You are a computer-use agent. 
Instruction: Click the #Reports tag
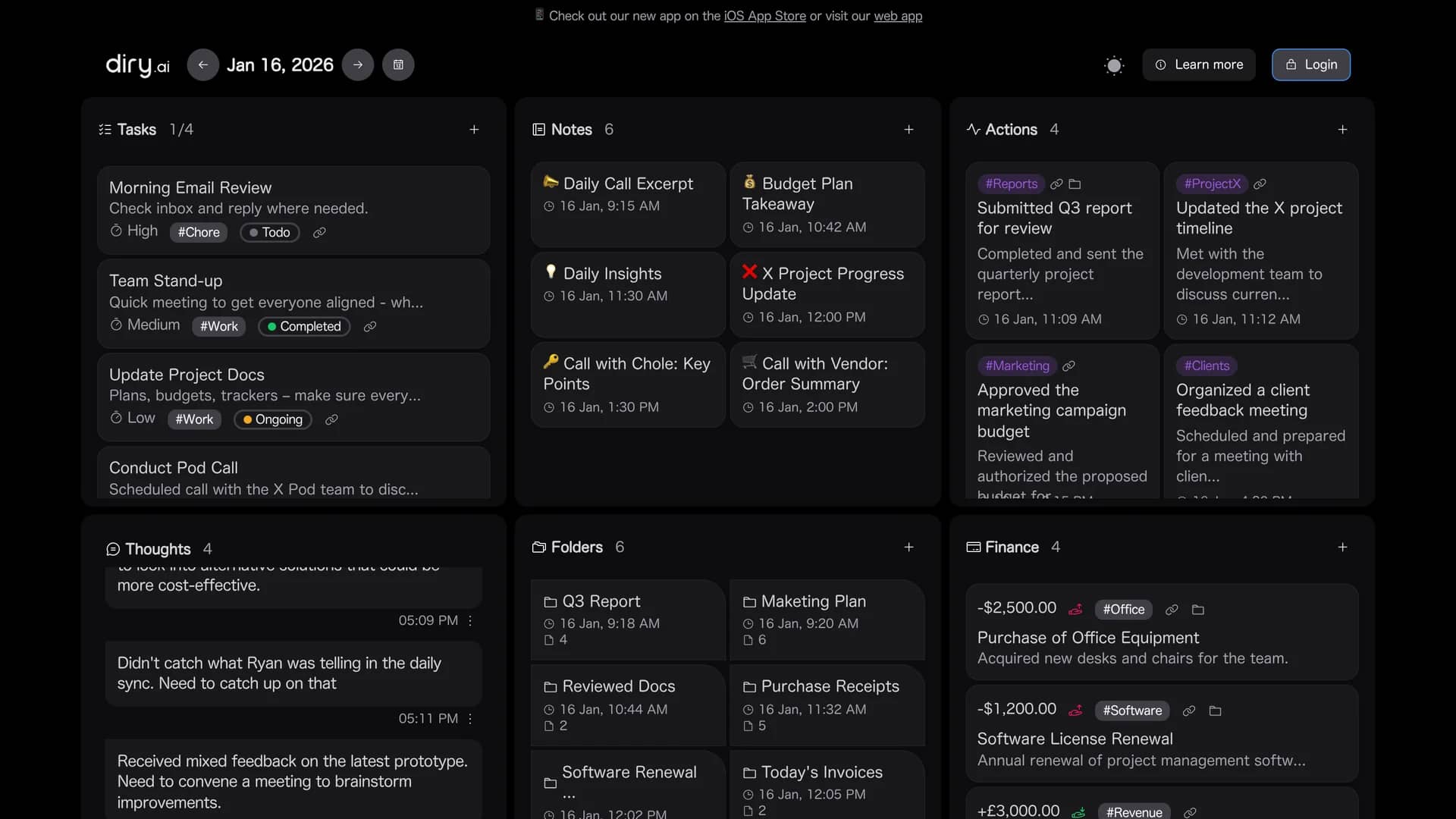point(1011,184)
